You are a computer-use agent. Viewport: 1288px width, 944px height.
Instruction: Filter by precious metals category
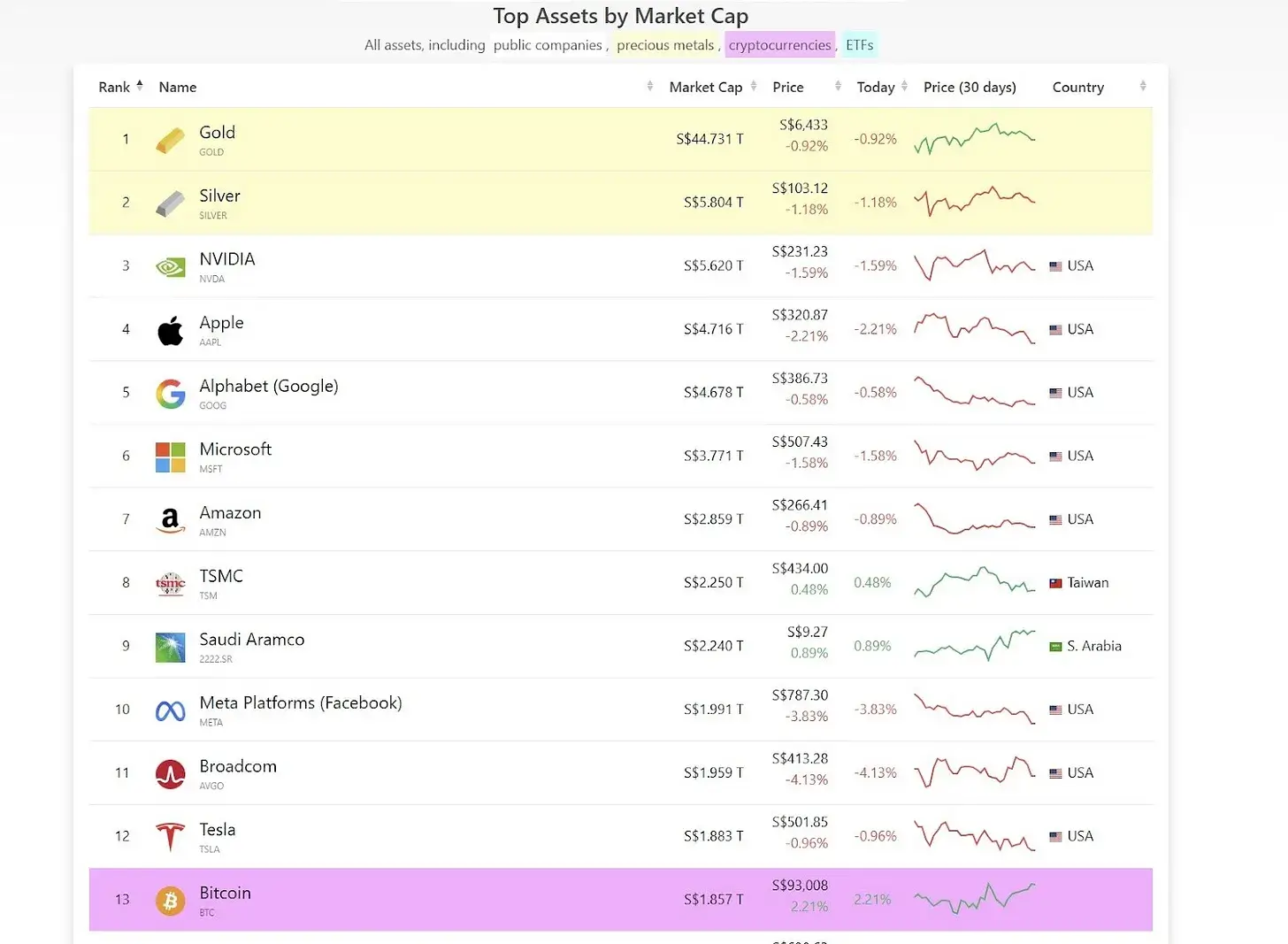tap(665, 45)
